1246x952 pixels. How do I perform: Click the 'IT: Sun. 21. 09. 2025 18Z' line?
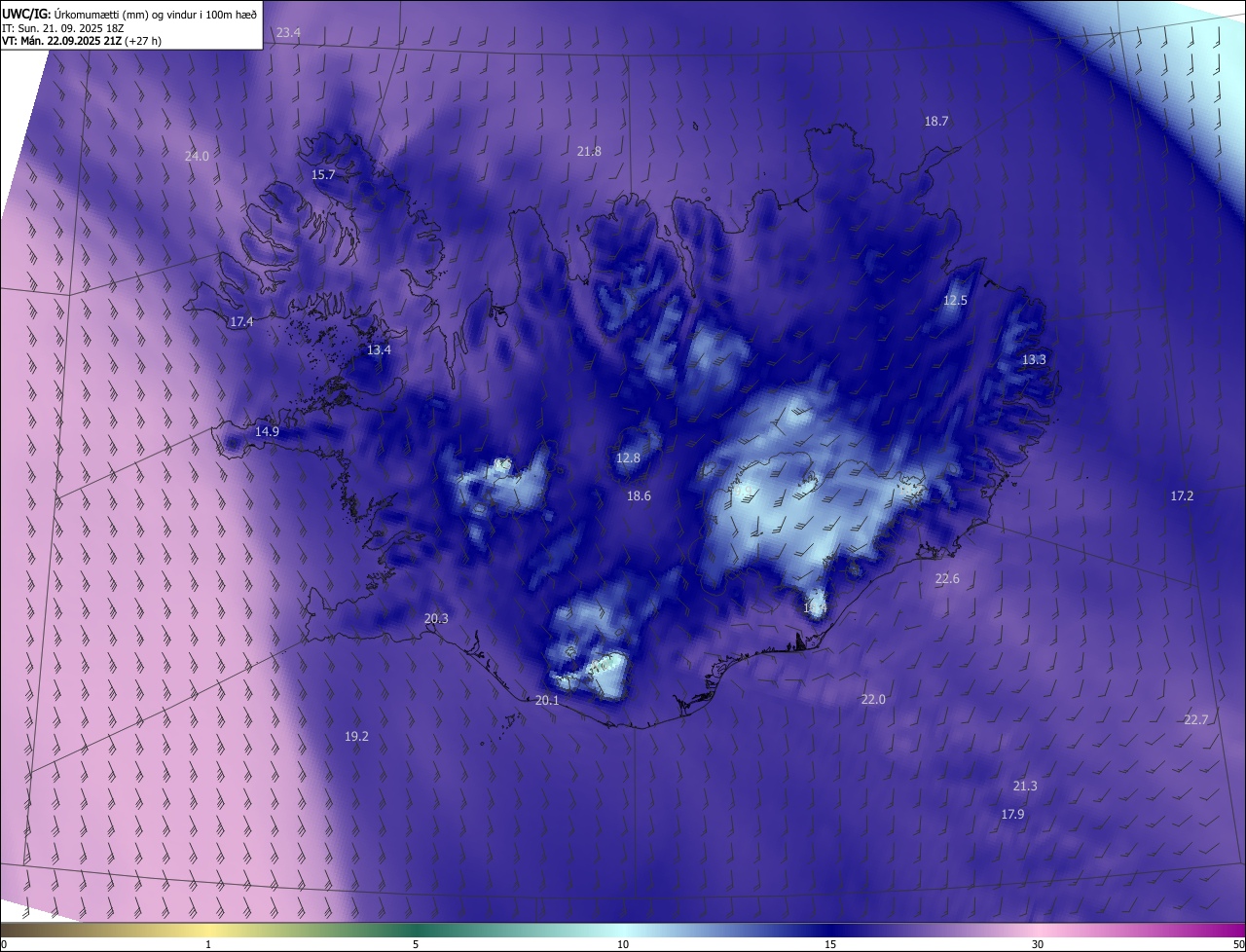[x=64, y=28]
